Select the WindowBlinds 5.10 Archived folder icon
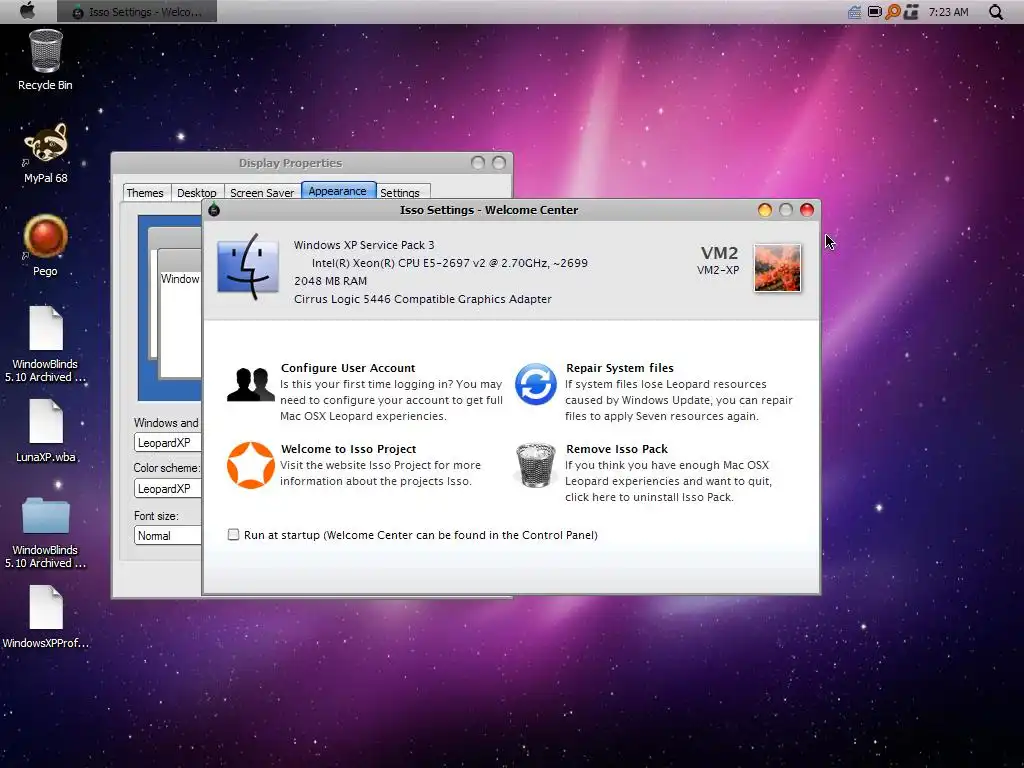The width and height of the screenshot is (1024, 768). click(46, 515)
